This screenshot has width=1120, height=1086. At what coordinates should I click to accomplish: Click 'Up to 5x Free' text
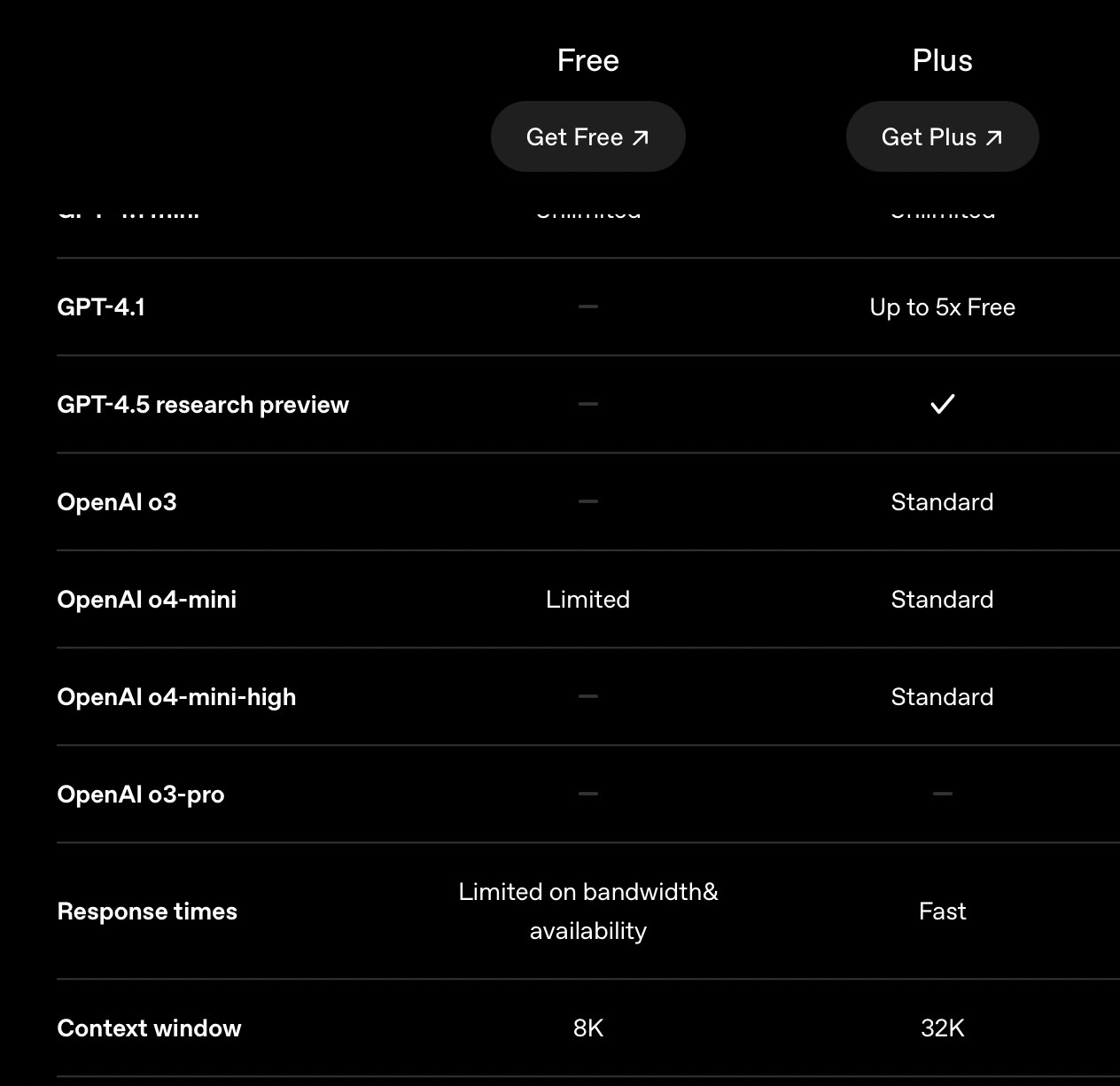[x=942, y=307]
